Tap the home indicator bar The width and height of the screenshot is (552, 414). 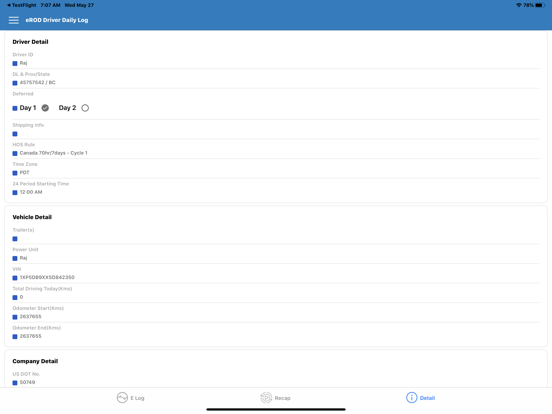(276, 409)
